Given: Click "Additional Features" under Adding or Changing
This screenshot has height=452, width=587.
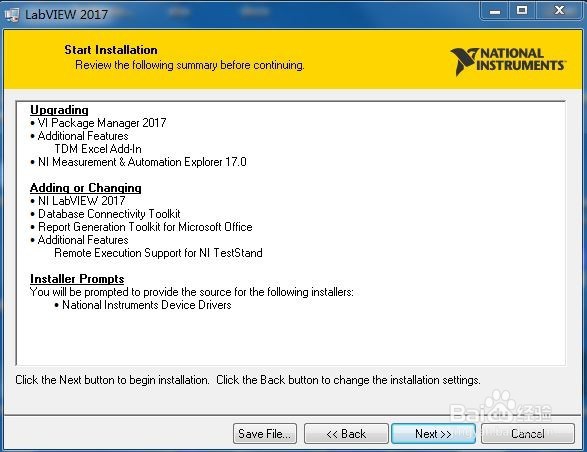Looking at the screenshot, I should 83,240.
